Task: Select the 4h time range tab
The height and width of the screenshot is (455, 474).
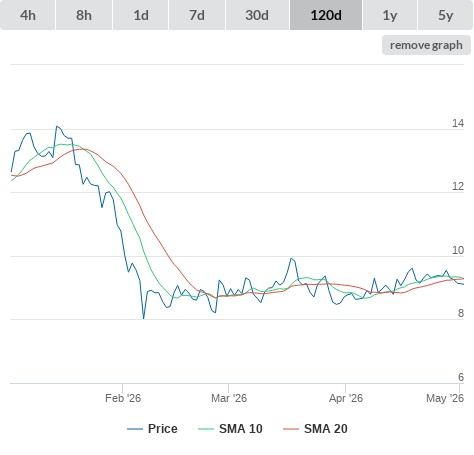Action: pos(28,15)
